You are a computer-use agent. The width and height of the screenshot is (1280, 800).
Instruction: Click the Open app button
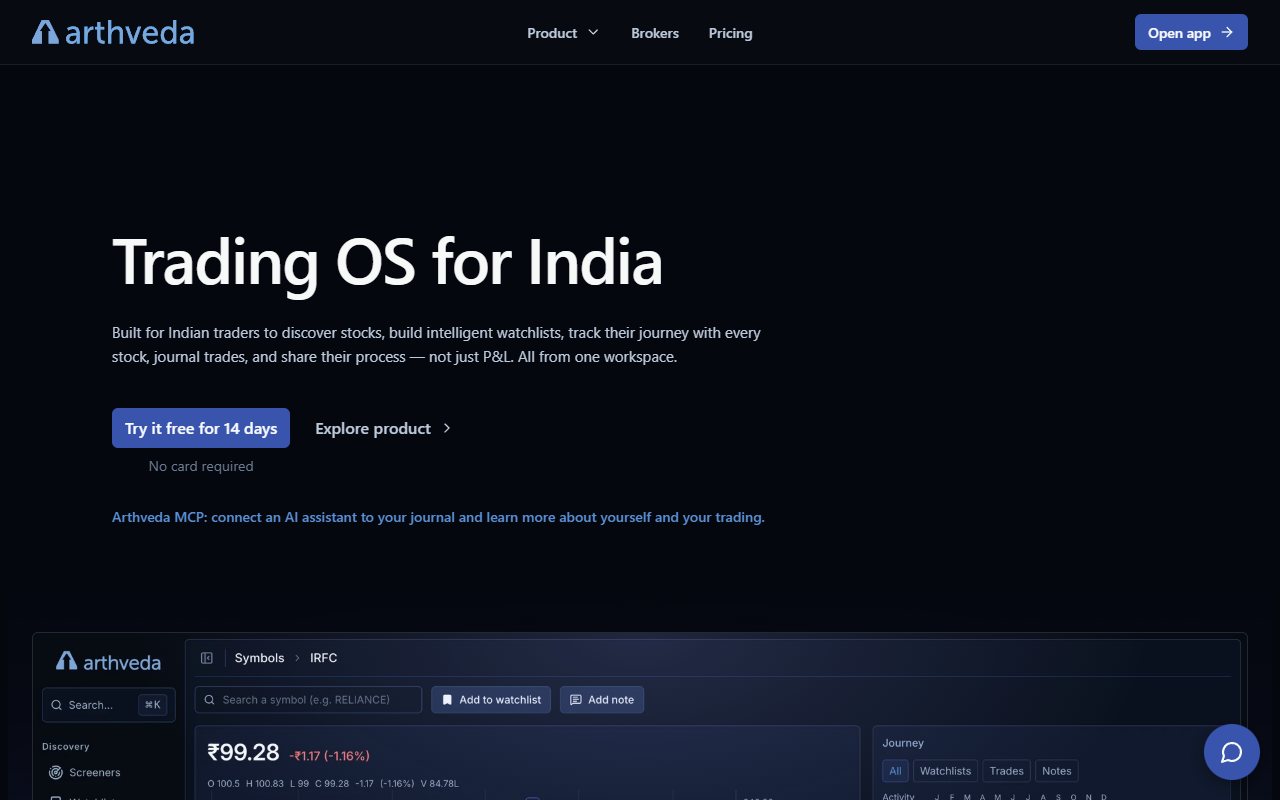point(1191,32)
